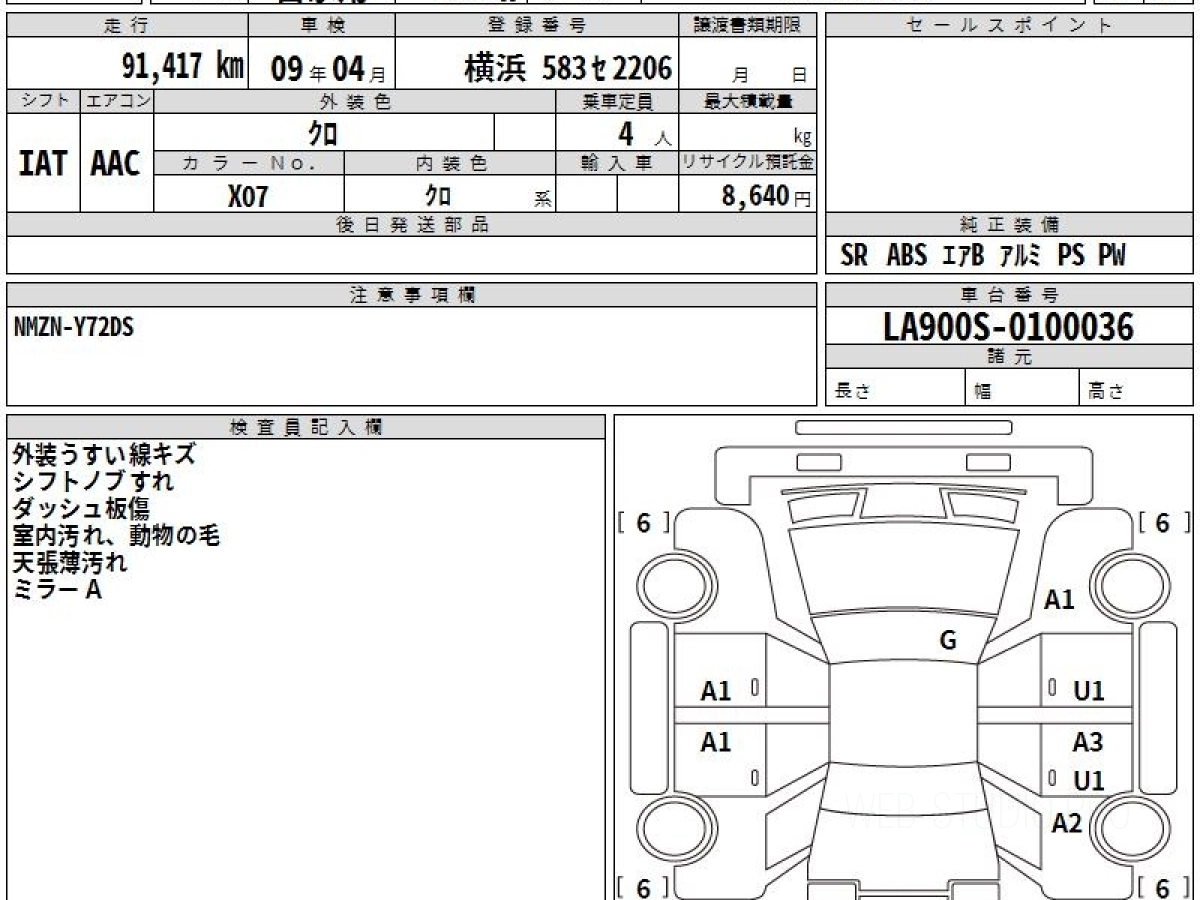Click the A3 damage mark on diagram

(x=1087, y=742)
